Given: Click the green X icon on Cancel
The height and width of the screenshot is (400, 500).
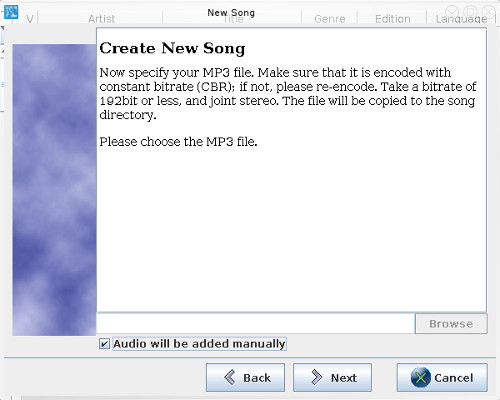Looking at the screenshot, I should pyautogui.click(x=420, y=378).
